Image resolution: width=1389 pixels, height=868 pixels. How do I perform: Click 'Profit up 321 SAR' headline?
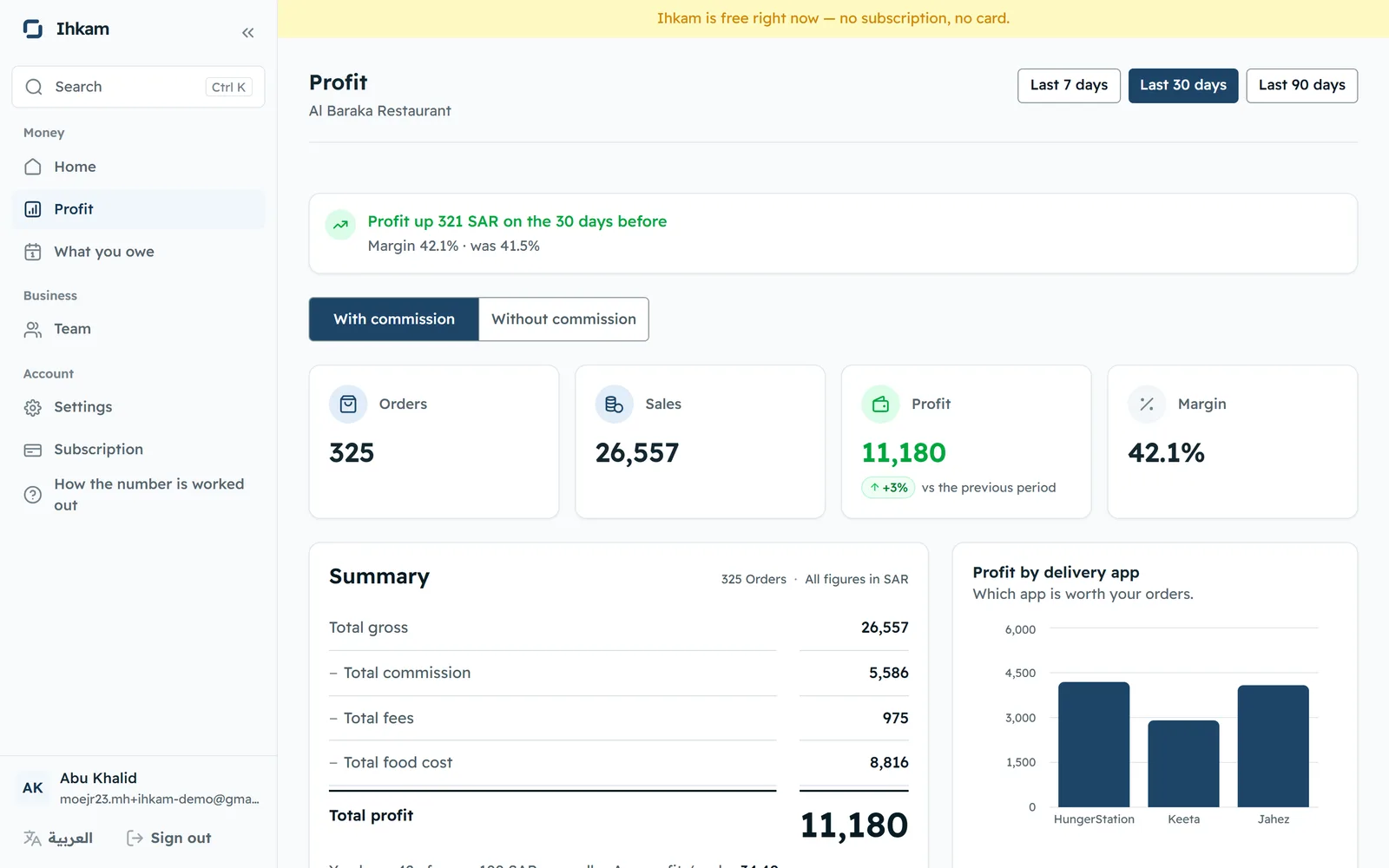point(517,221)
